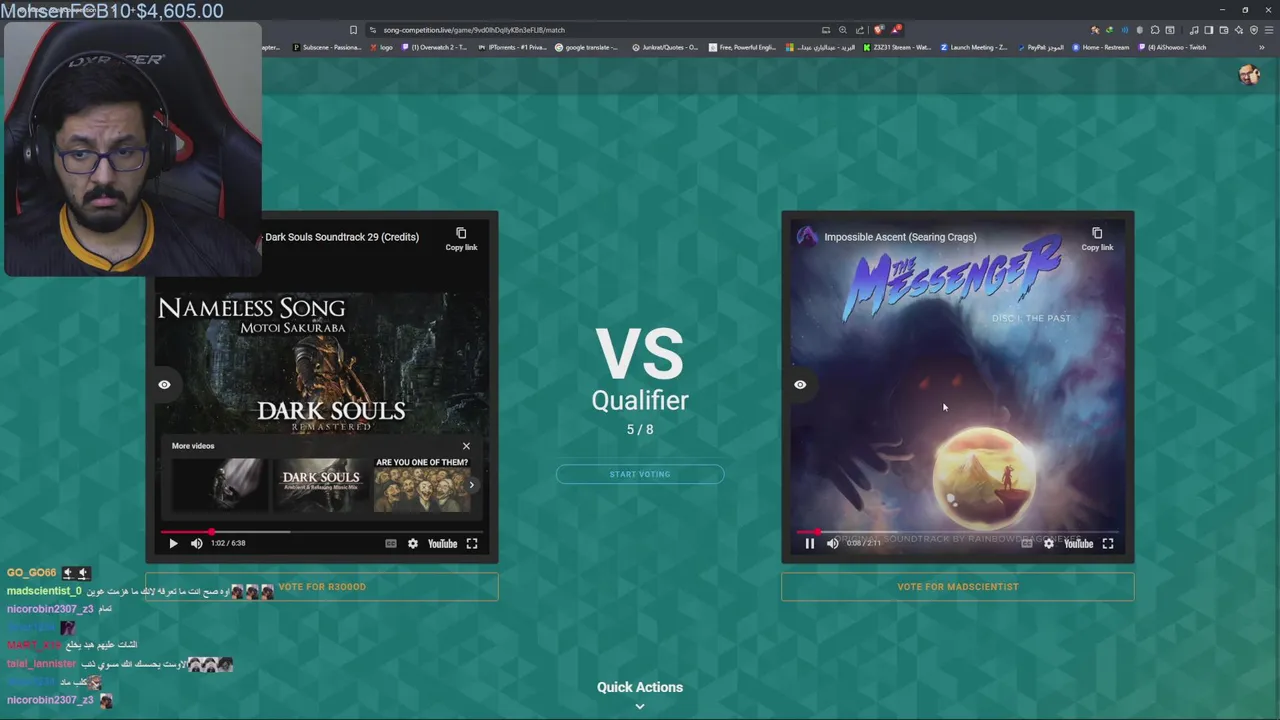Open Junkrat/Quotes bookmark

click(665, 47)
